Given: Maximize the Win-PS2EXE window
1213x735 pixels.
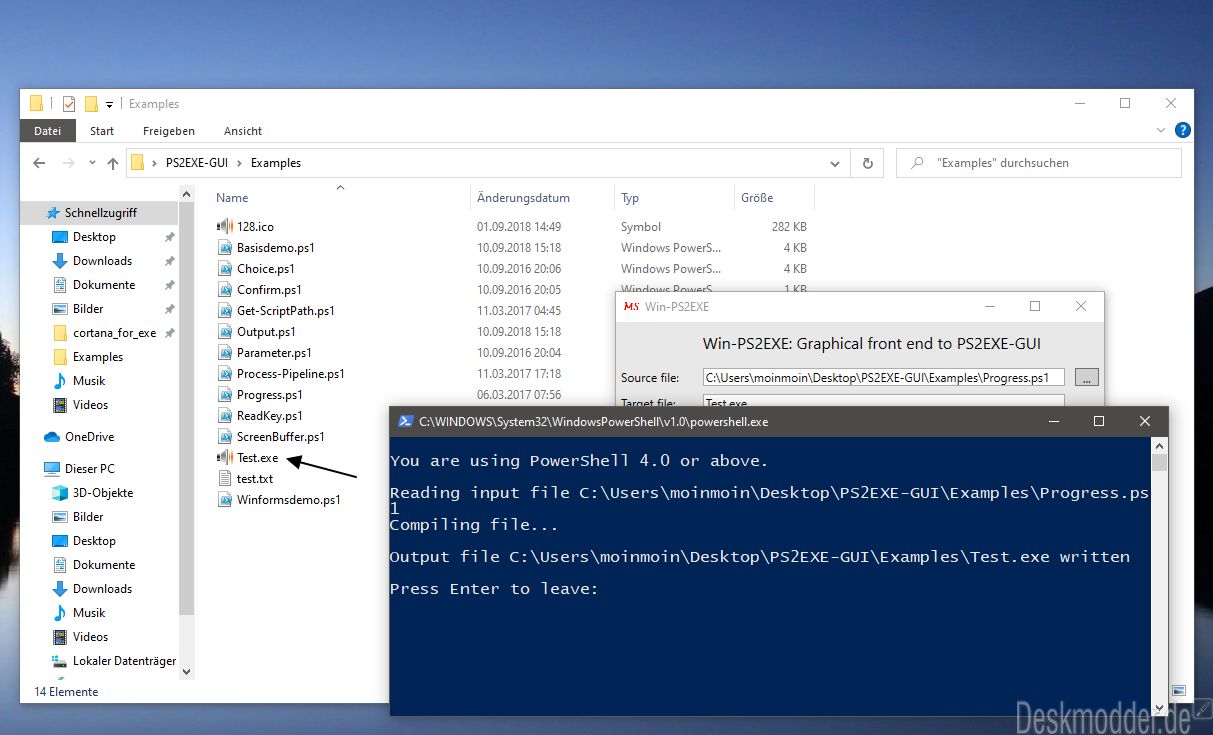Looking at the screenshot, I should point(1035,306).
